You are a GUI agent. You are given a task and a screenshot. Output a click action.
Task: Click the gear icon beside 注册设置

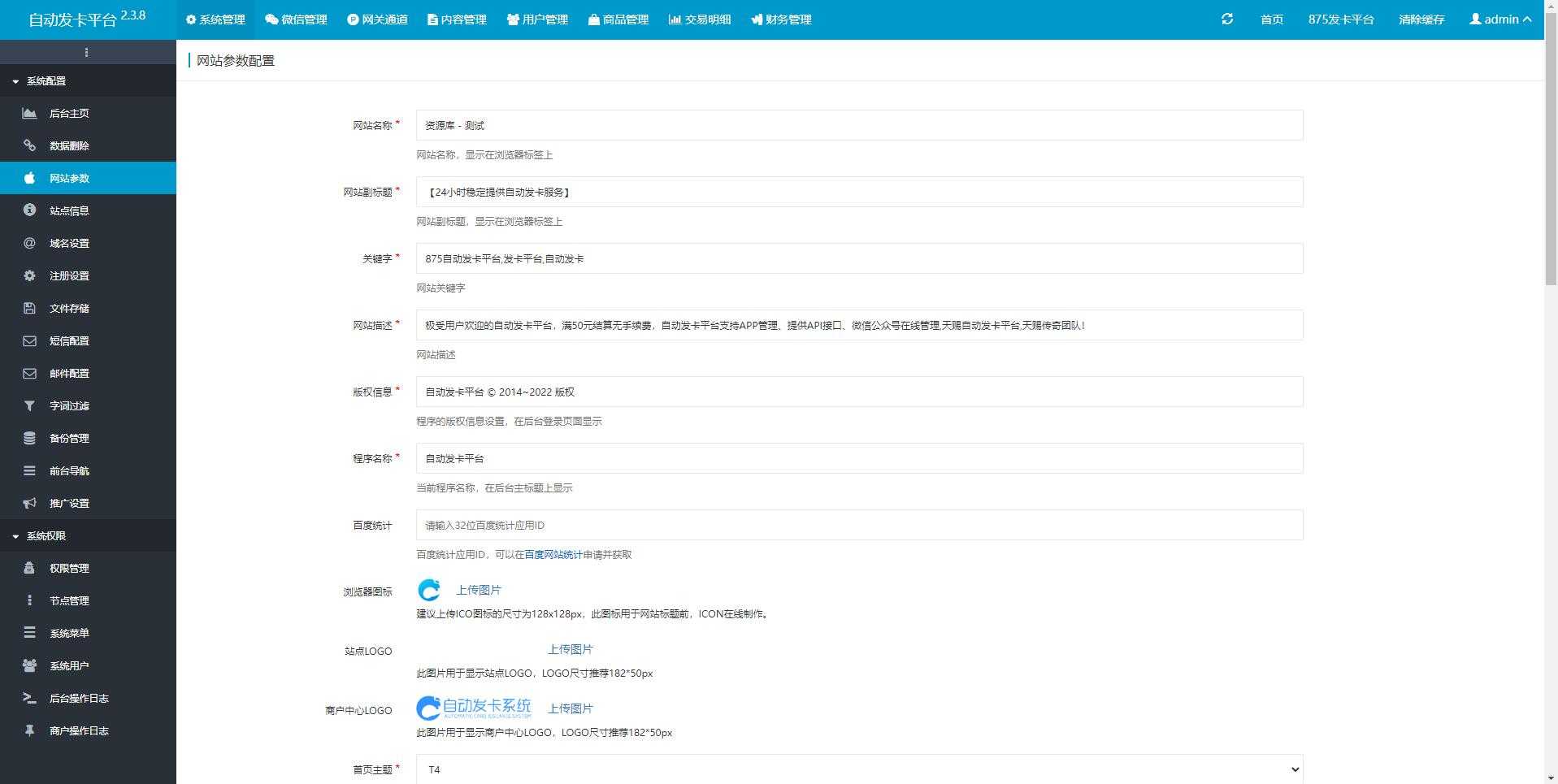pos(29,275)
